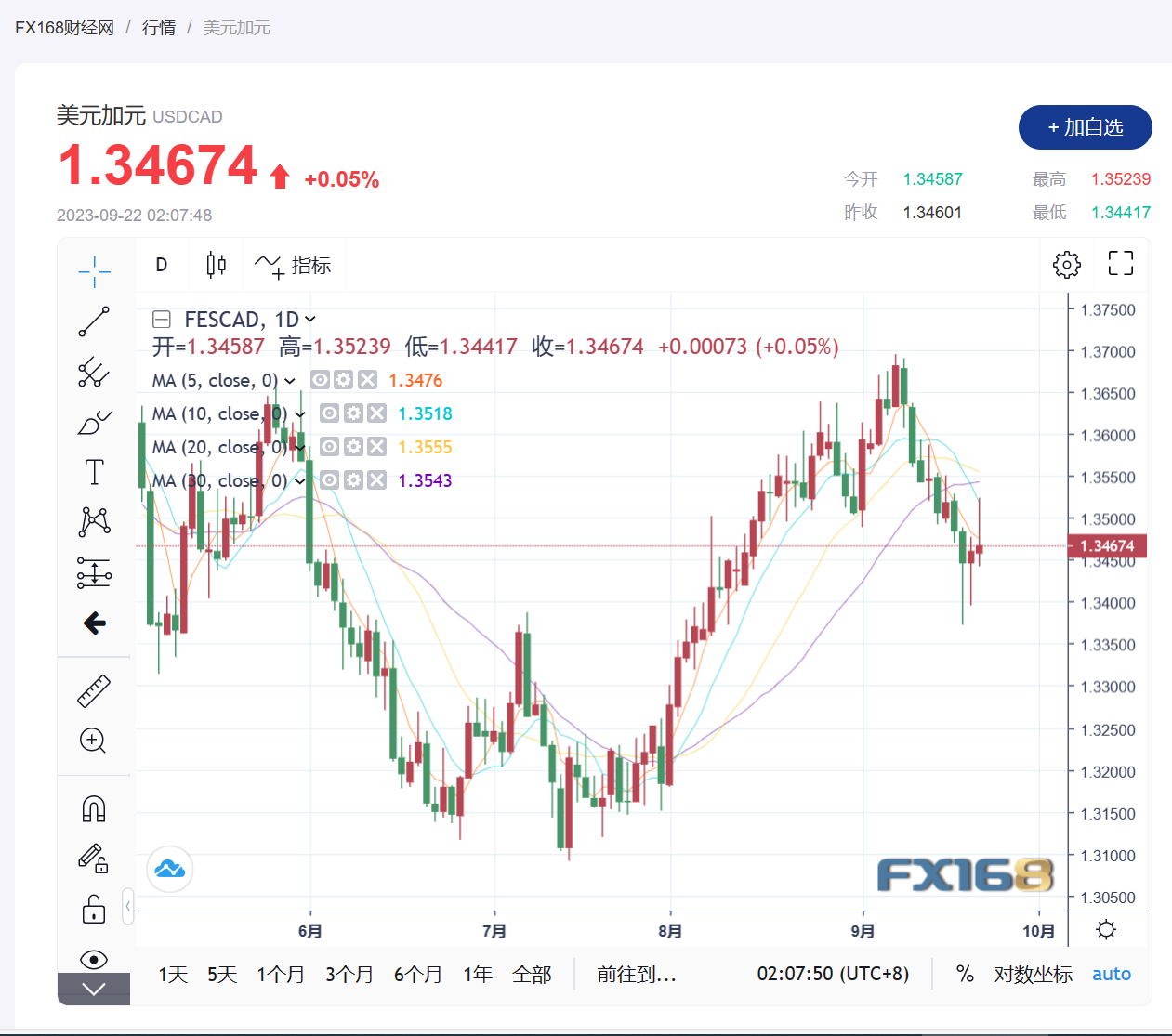Screen dimensions: 1172x1036
Task: Select the 1年 time range
Action: (478, 974)
